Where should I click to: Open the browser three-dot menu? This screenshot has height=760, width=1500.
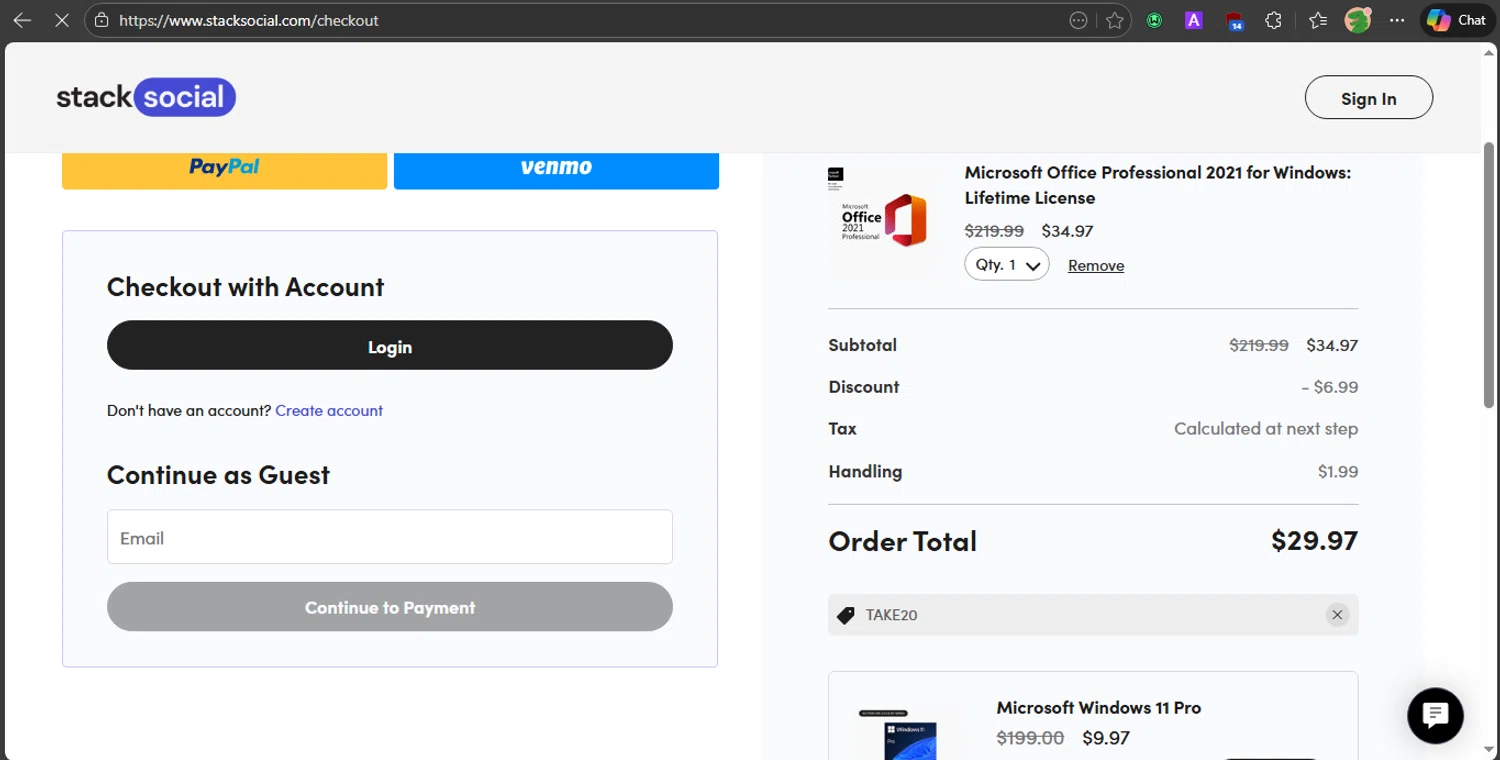click(1397, 20)
